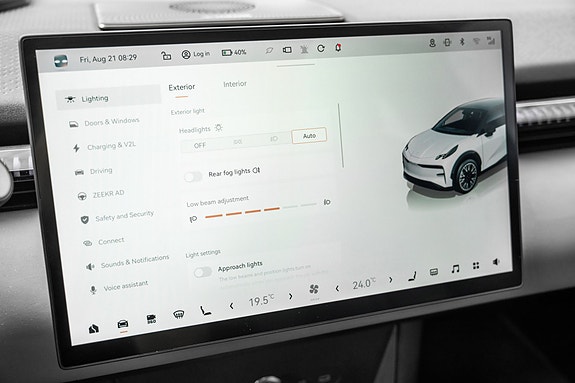The height and width of the screenshot is (383, 575).
Task: Tap the ZEEKR app tile icon at top left
Action: 61,61
